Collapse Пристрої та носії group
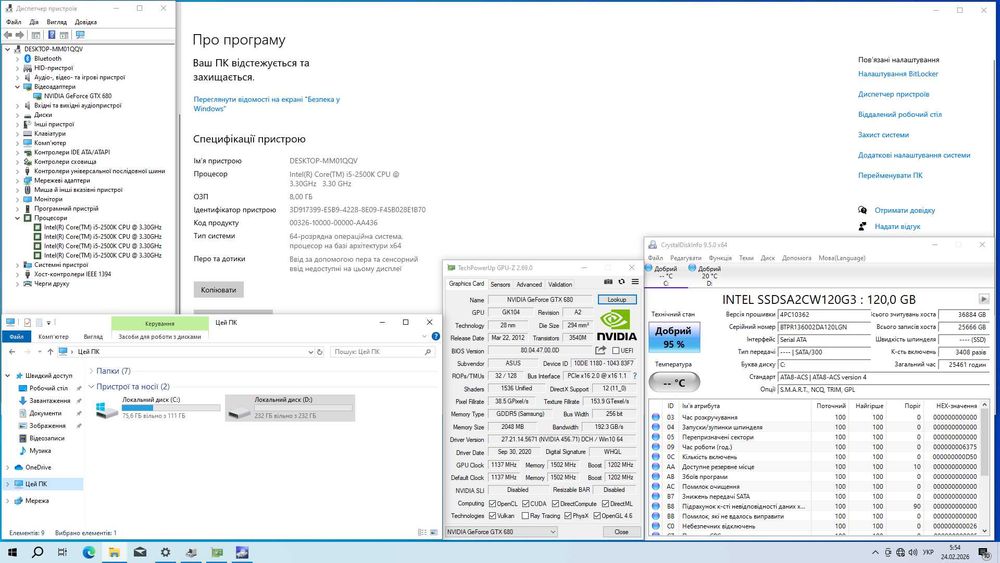Screen dimensions: 1000x563 pos(91,386)
